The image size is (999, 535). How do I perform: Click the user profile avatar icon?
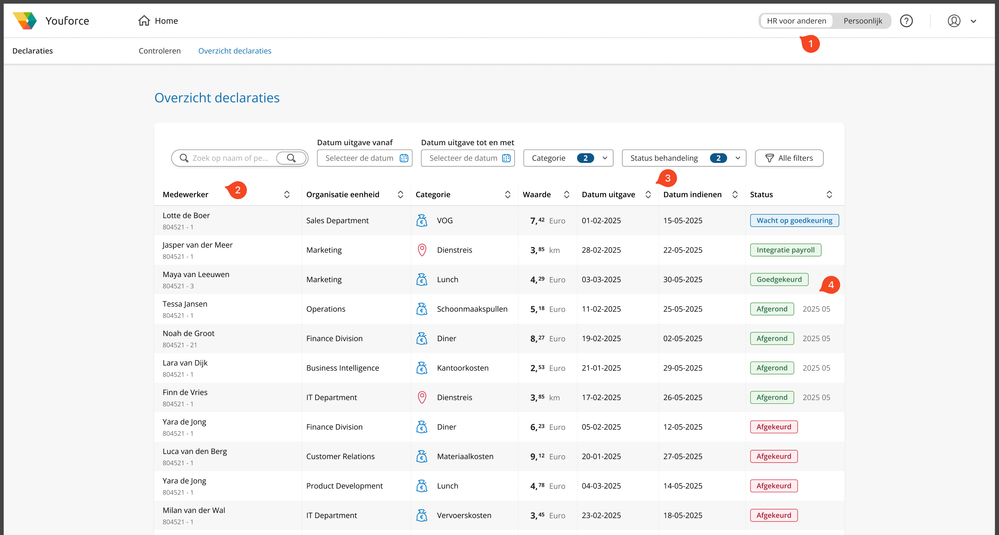pyautogui.click(x=954, y=21)
